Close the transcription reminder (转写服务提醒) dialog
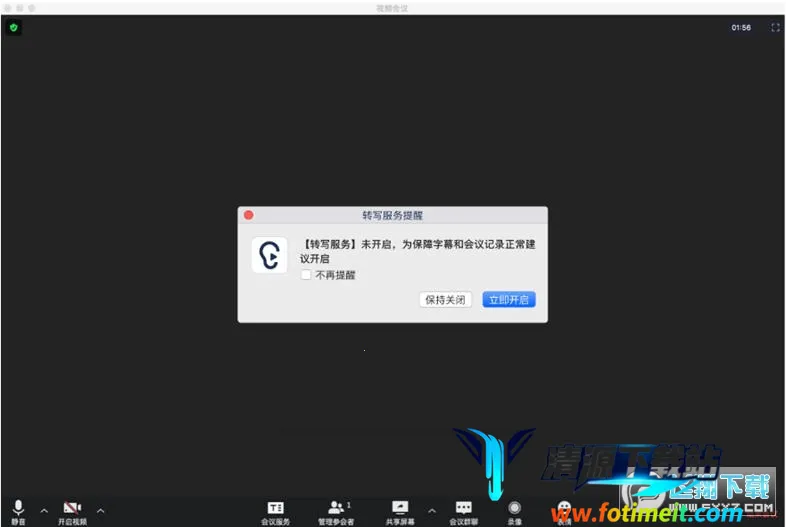 (249, 215)
